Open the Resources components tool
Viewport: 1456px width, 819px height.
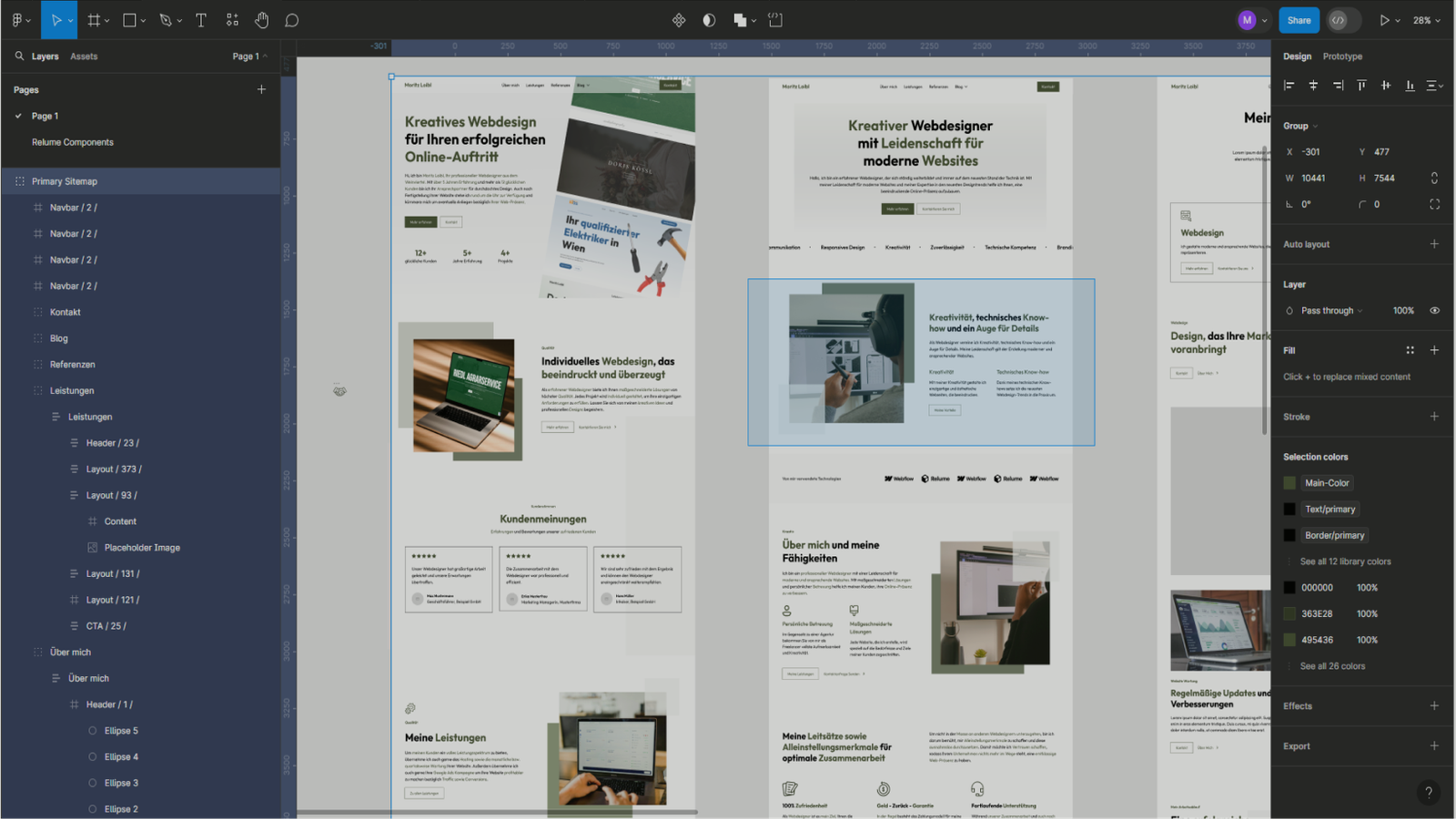(232, 20)
